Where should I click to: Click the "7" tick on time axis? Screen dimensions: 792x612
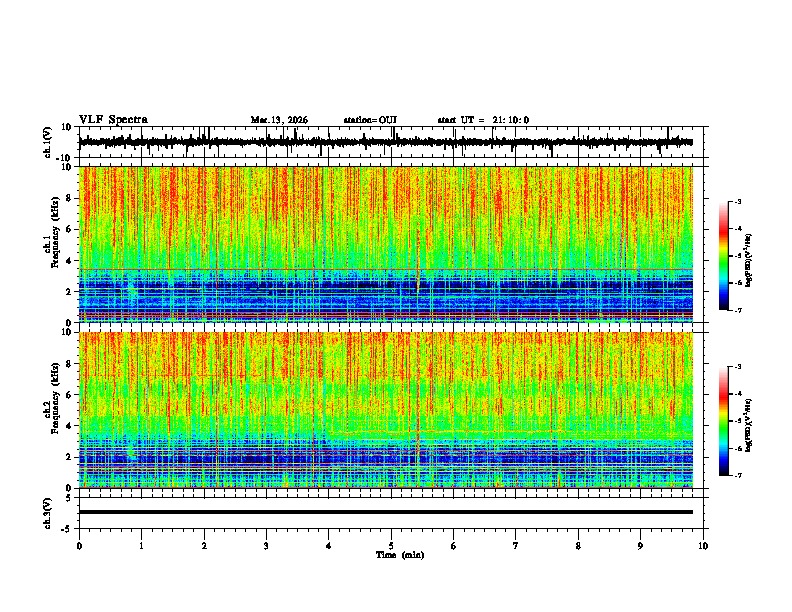pos(516,546)
